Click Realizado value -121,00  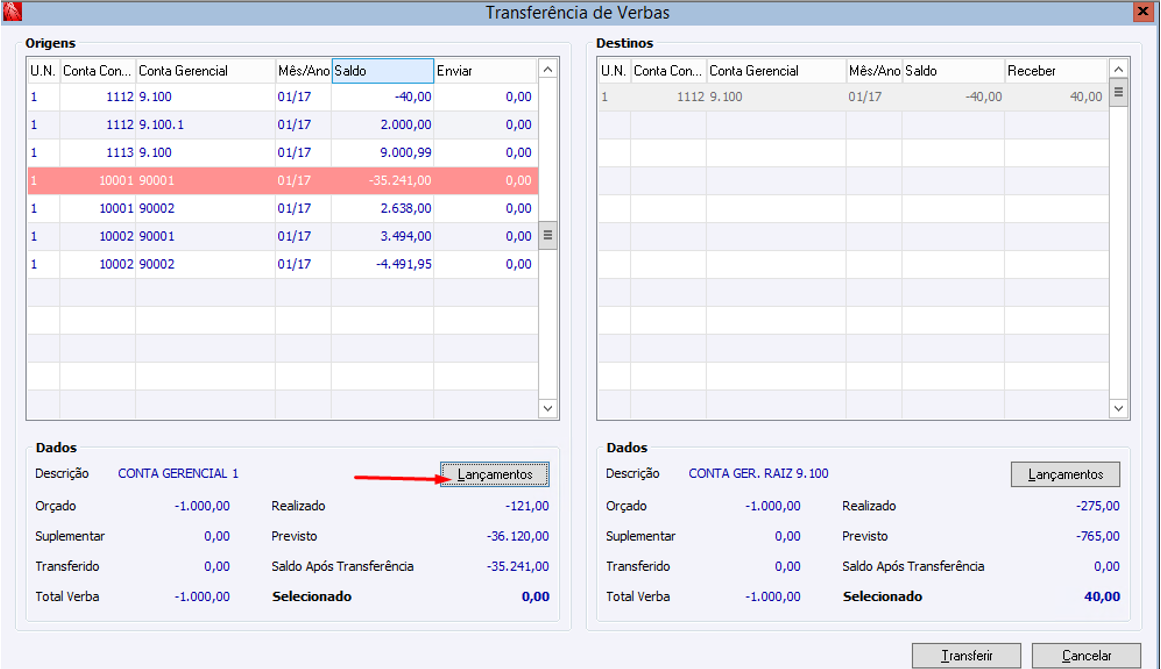tap(527, 506)
